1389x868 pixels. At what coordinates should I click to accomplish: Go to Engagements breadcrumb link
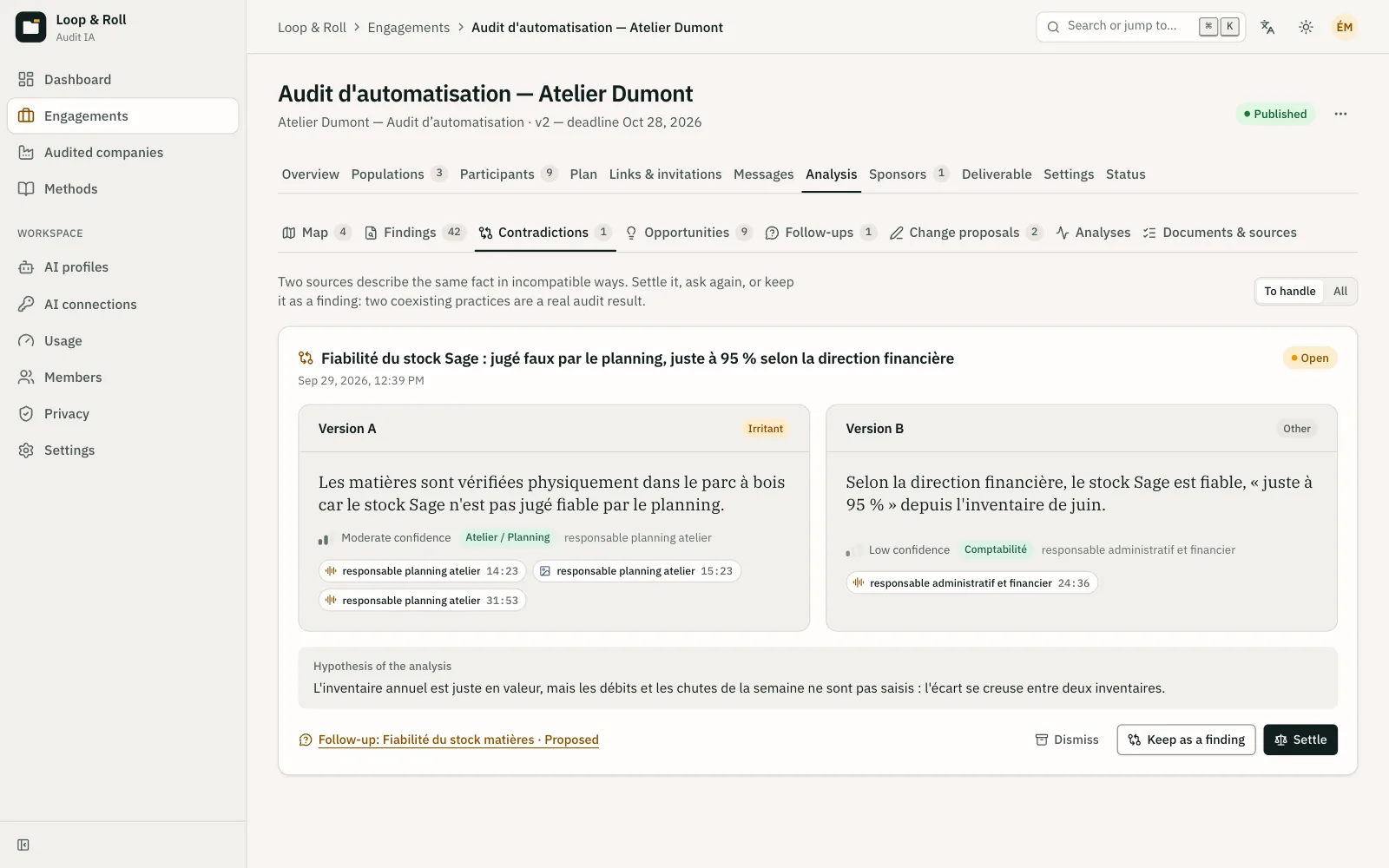coord(408,28)
